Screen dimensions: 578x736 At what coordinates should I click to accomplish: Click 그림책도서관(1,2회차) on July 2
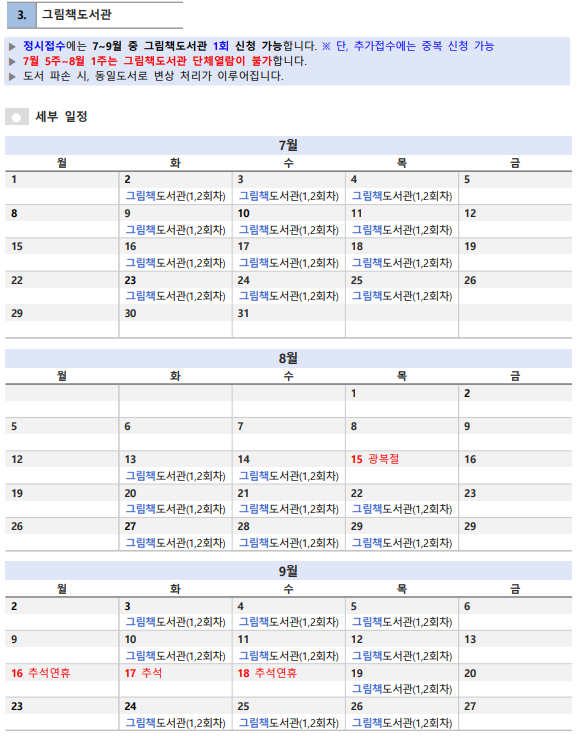click(x=176, y=196)
